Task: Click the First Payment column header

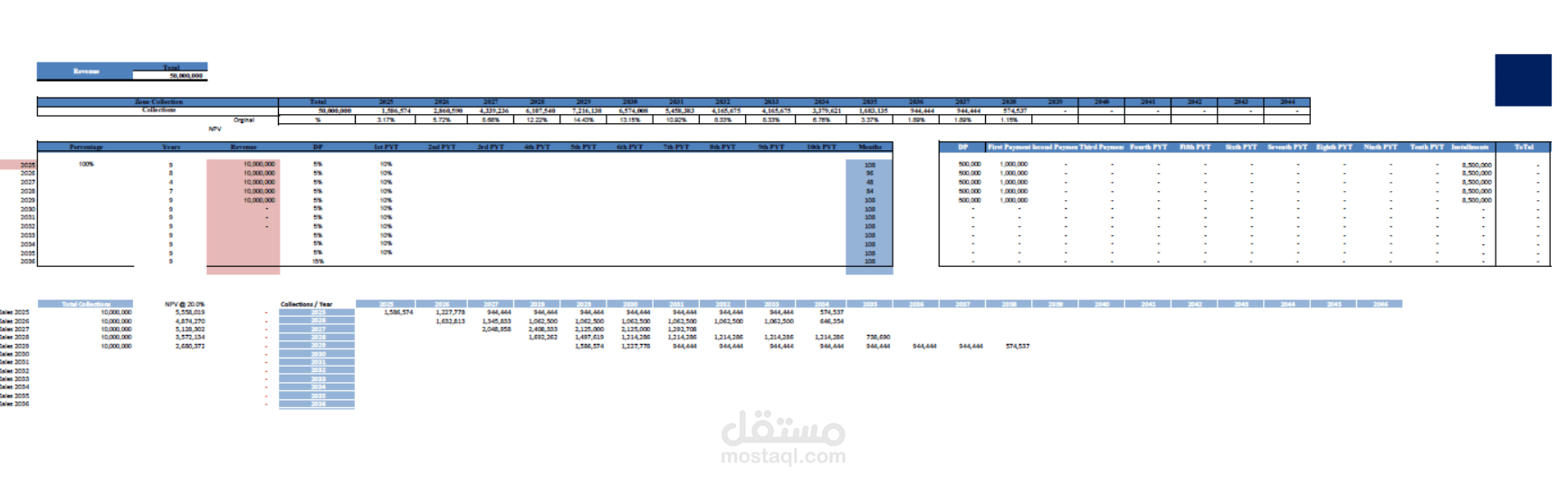Action: pyautogui.click(x=1009, y=147)
